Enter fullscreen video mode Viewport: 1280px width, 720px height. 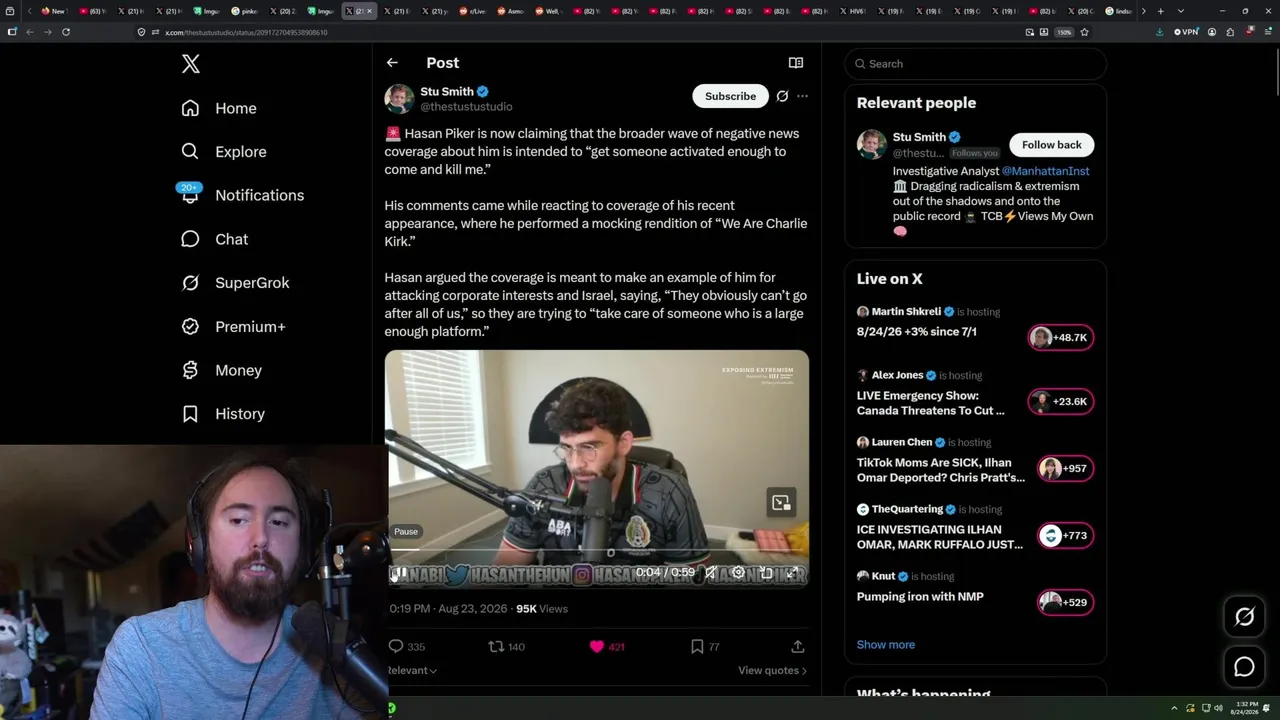[792, 573]
